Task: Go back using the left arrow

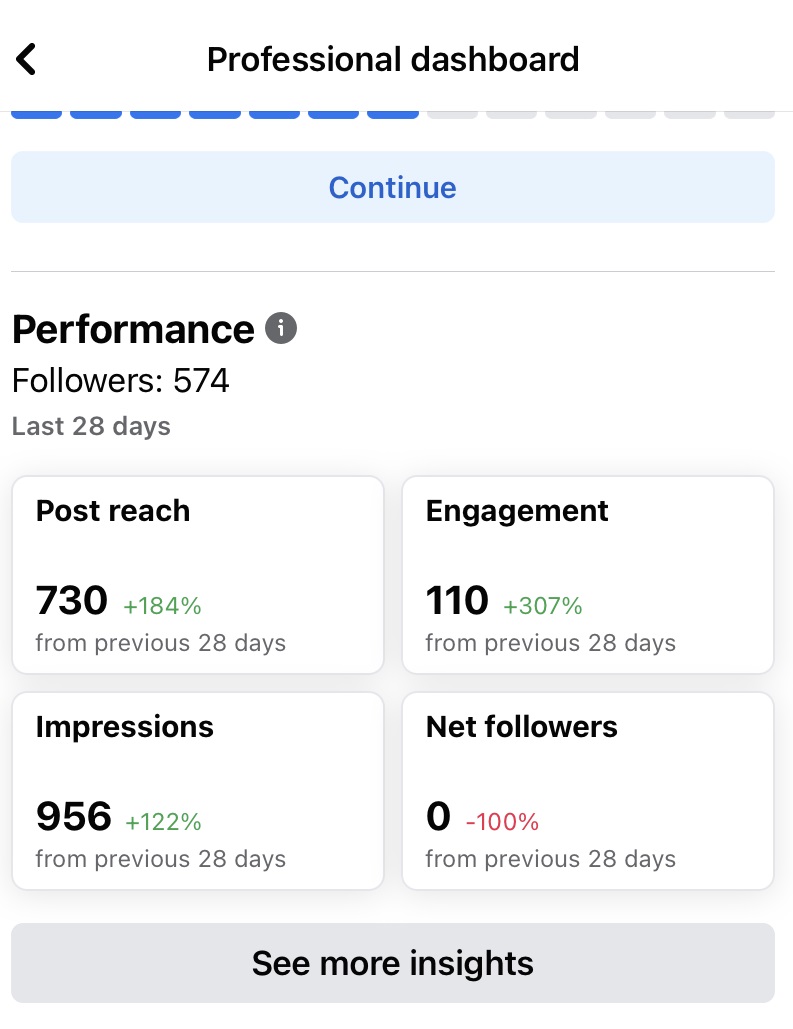Action: click(27, 59)
